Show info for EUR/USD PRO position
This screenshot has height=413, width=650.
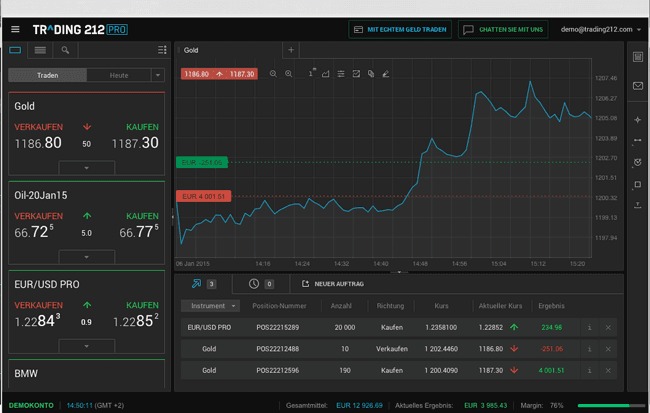tap(589, 328)
